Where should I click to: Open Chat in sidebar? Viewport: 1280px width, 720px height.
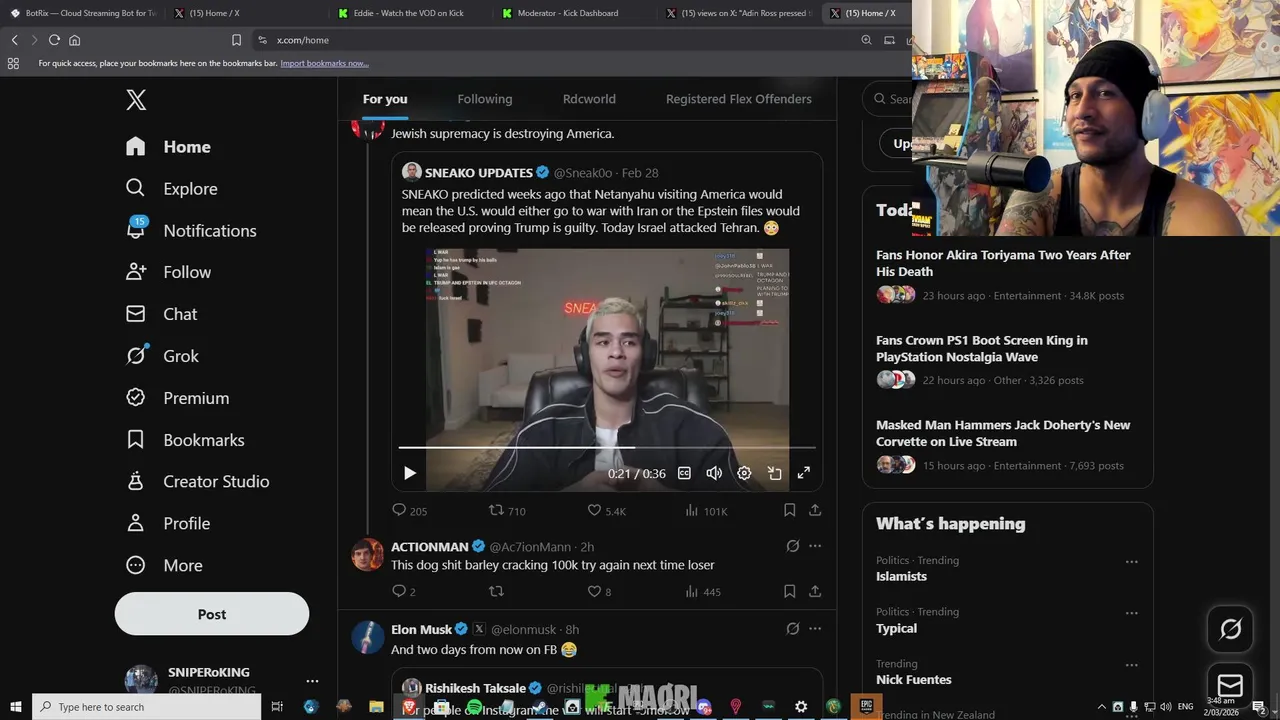pos(161,314)
